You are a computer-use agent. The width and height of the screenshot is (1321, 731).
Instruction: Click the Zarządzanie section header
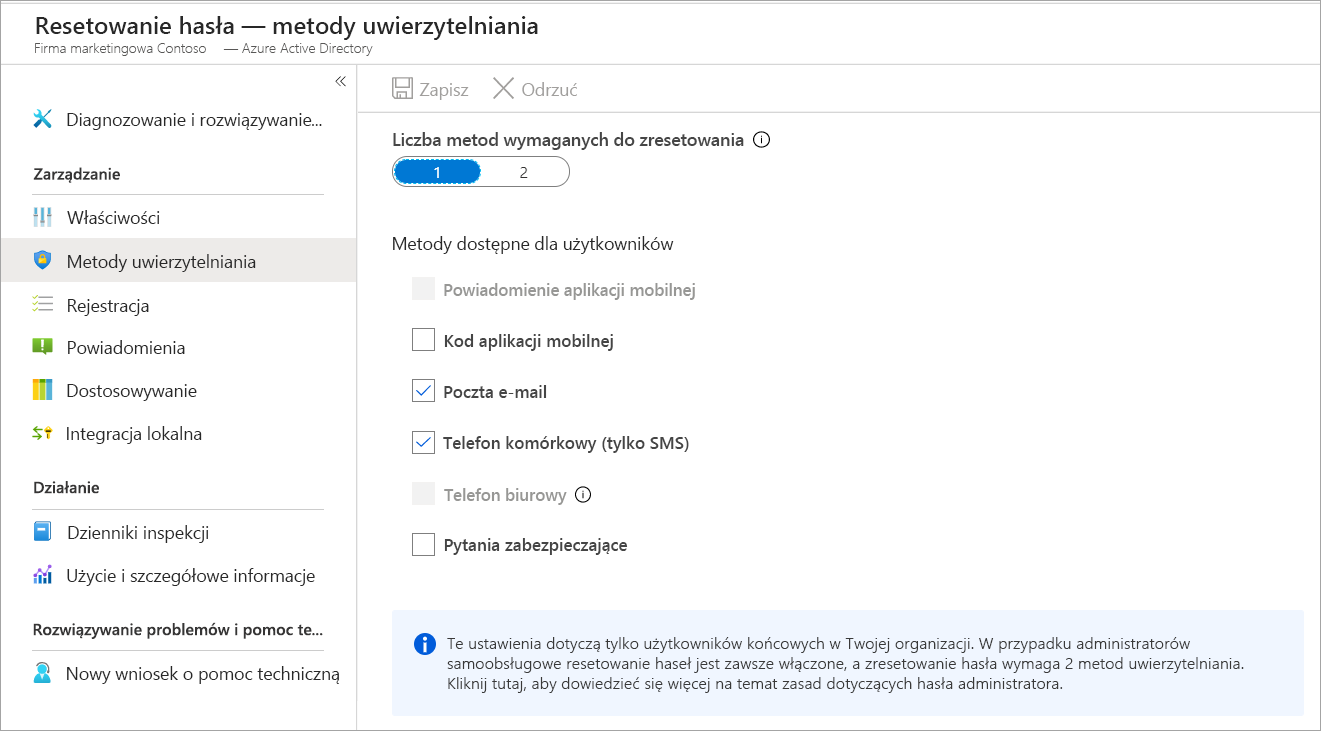pyautogui.click(x=77, y=174)
